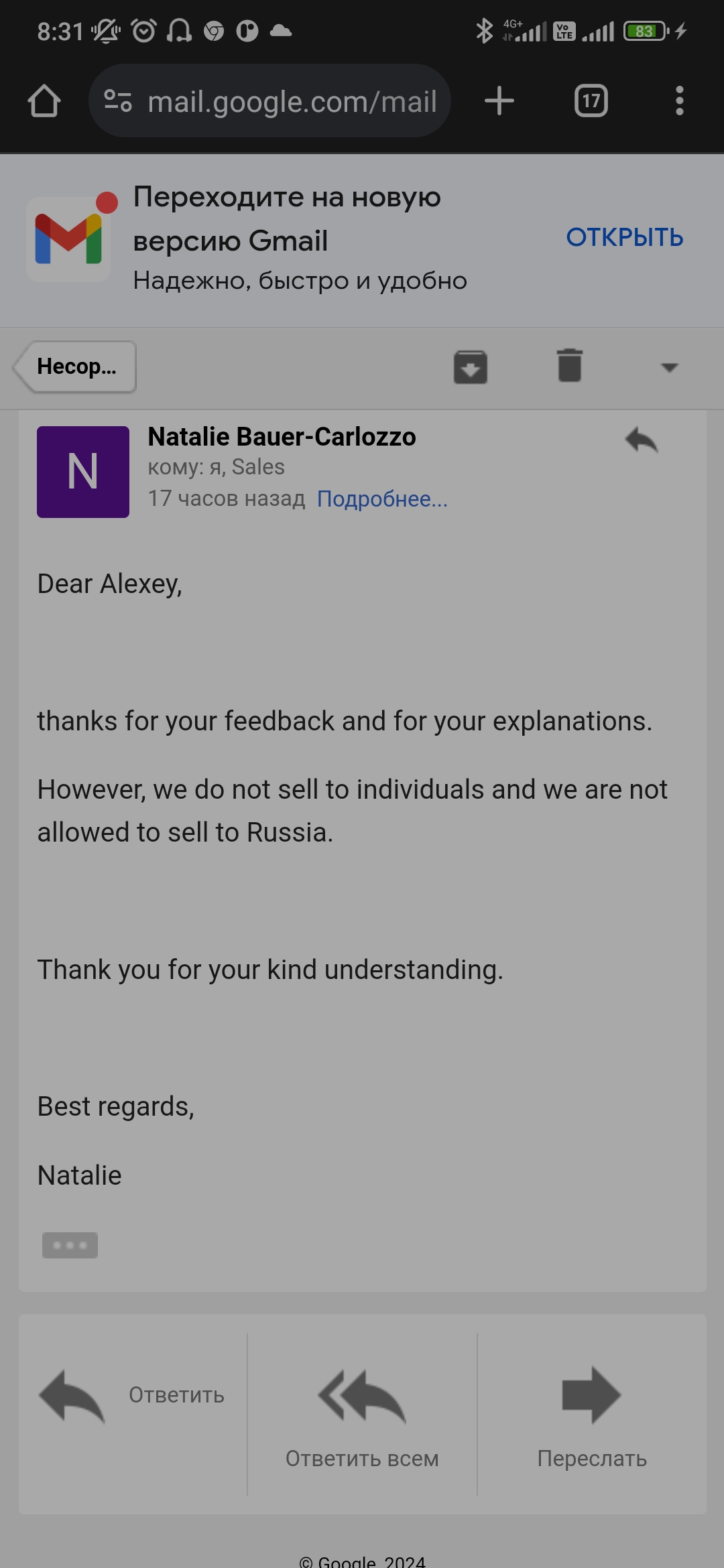Open a new browser tab
Screen dimensions: 724x1568
pyautogui.click(x=499, y=101)
